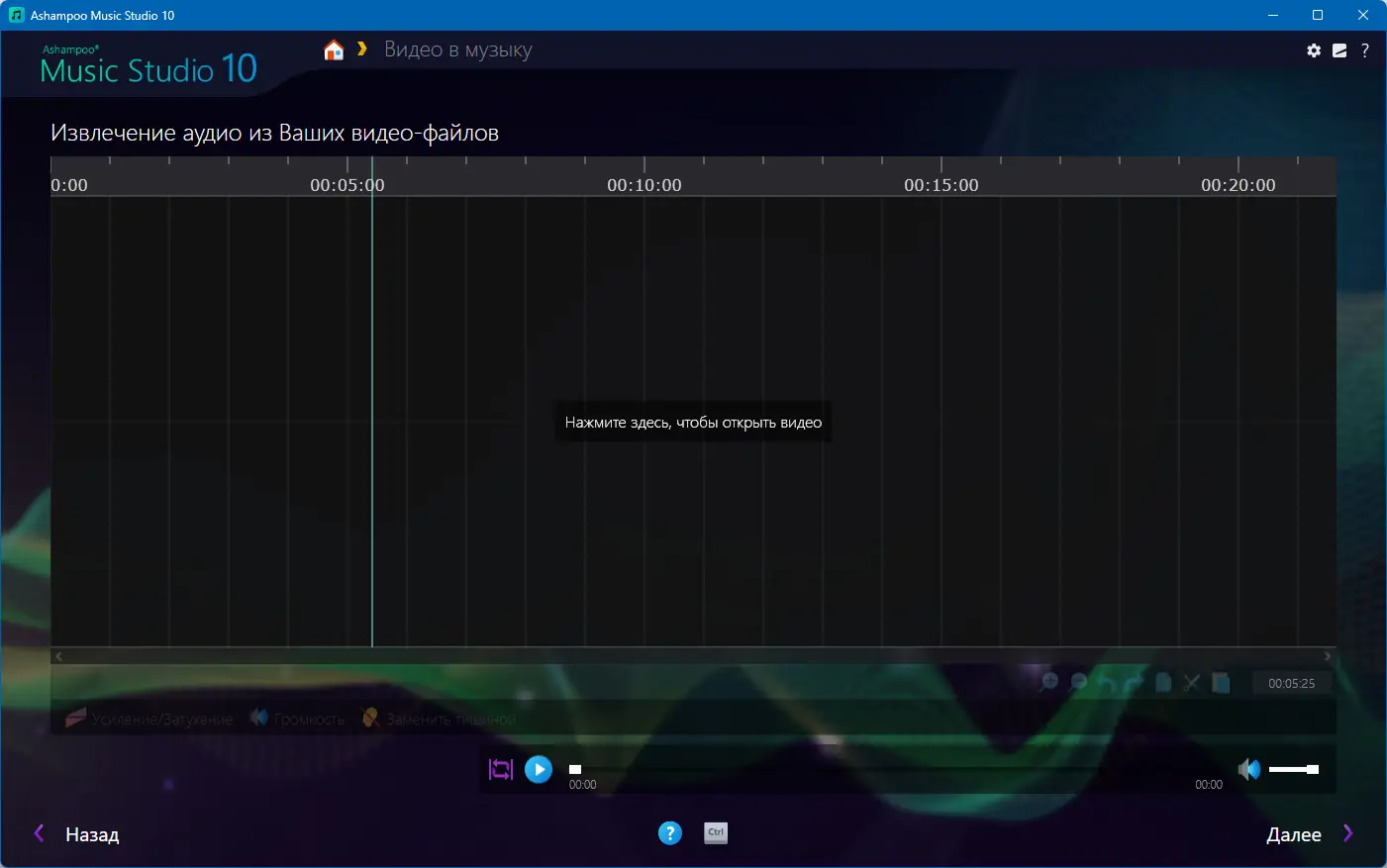Choose Заменить тишиной
This screenshot has width=1387, height=868.
coord(439,719)
